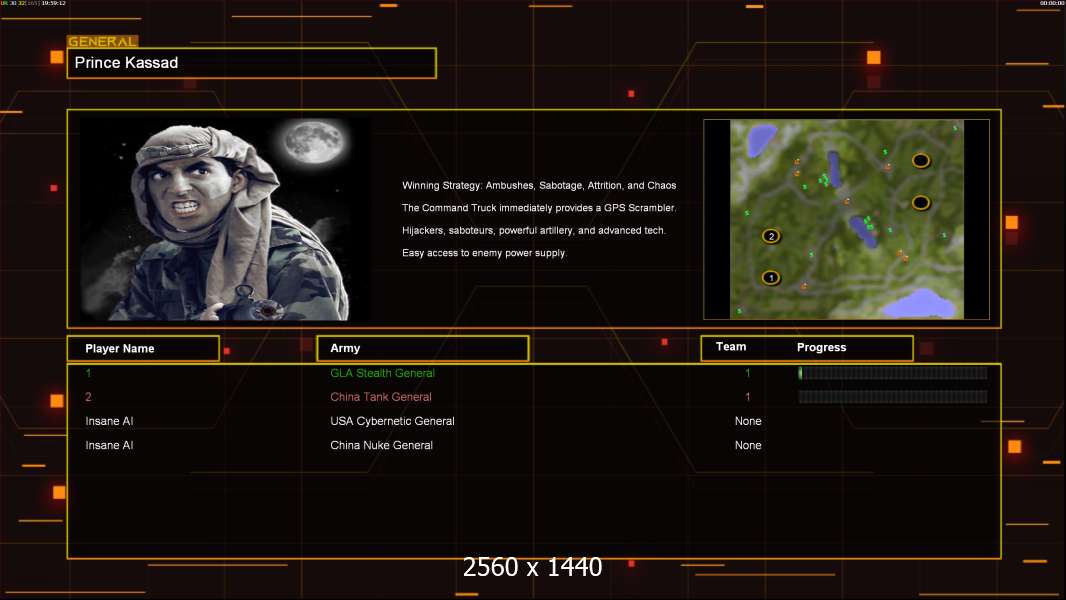
Task: Select the USA Cybernetic General army text
Action: point(392,421)
